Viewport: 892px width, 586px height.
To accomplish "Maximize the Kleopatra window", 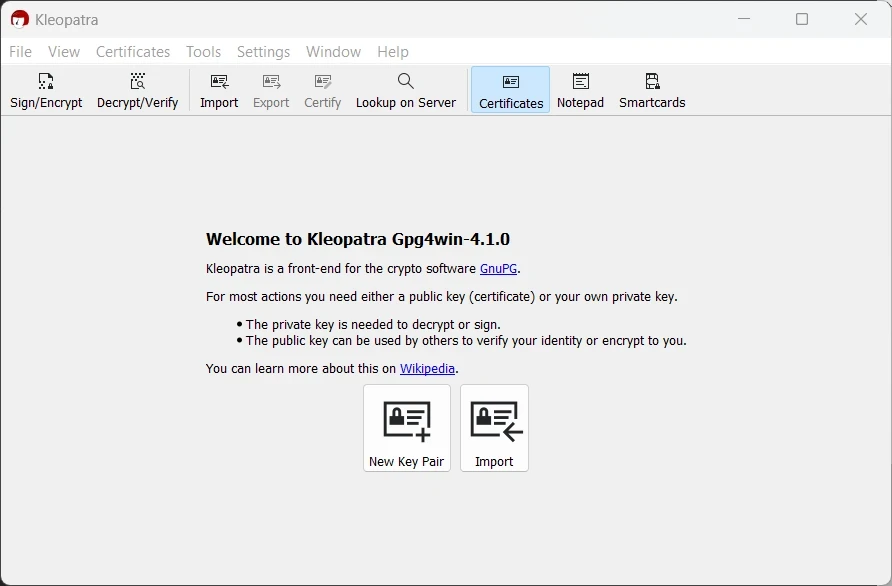I will click(802, 19).
